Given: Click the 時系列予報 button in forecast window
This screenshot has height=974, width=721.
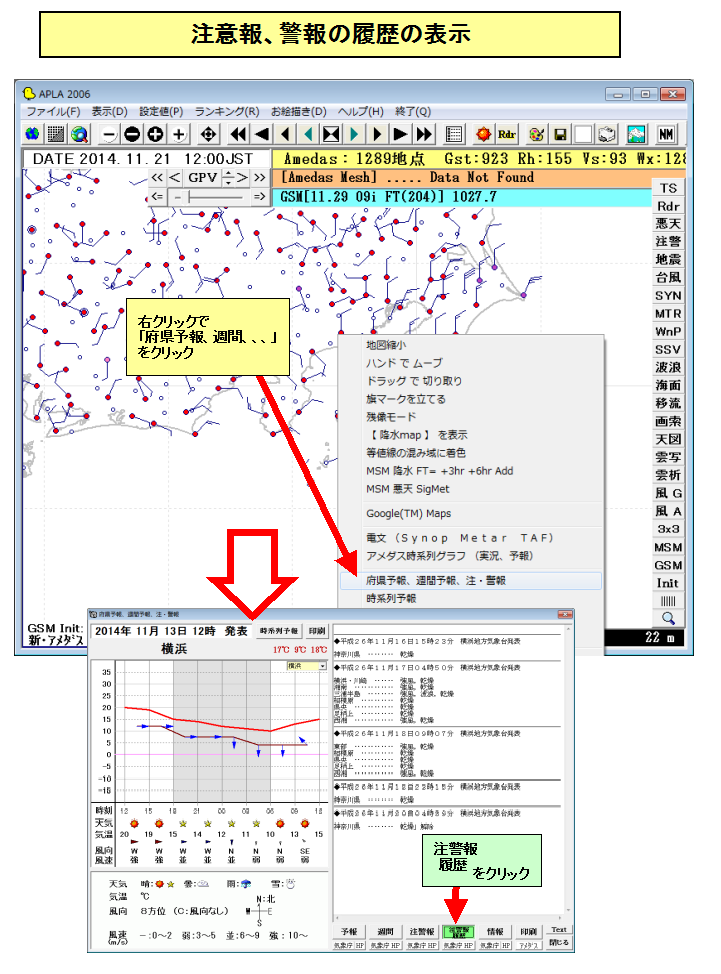Looking at the screenshot, I should click(279, 631).
